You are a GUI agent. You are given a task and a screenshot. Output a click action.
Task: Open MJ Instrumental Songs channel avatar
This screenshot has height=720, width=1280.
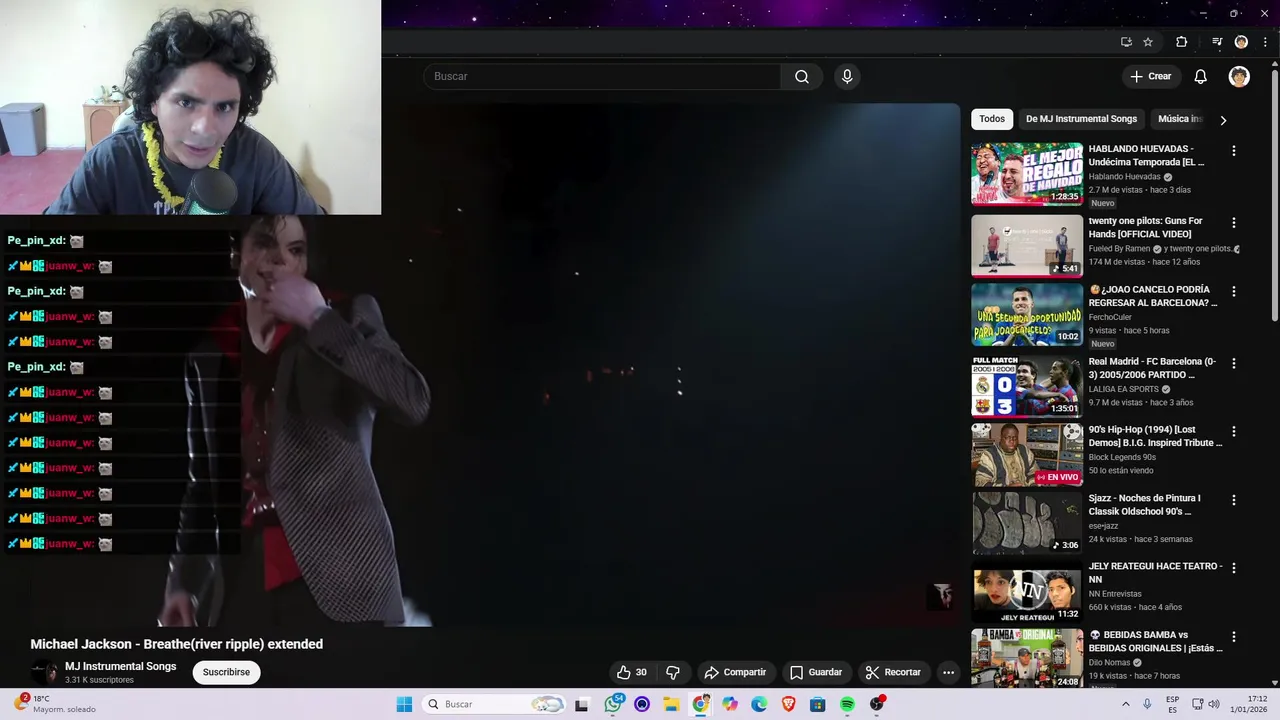coord(44,672)
